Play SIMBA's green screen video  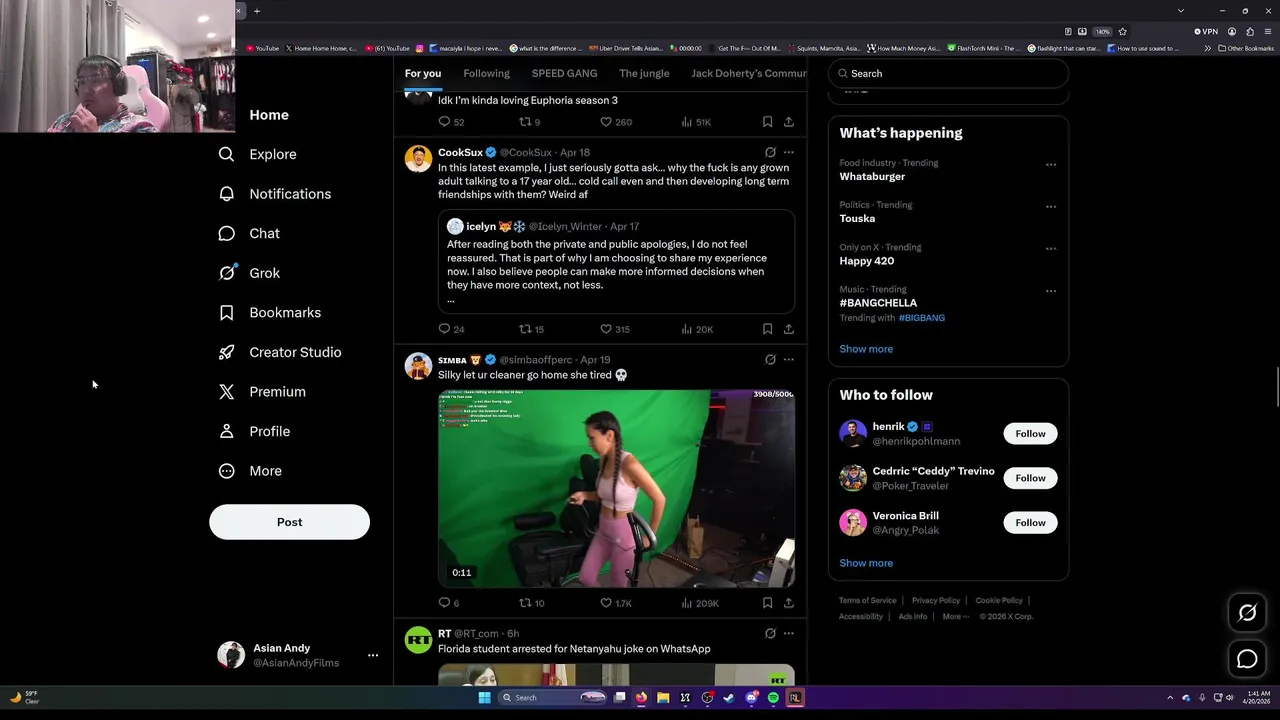pos(616,488)
